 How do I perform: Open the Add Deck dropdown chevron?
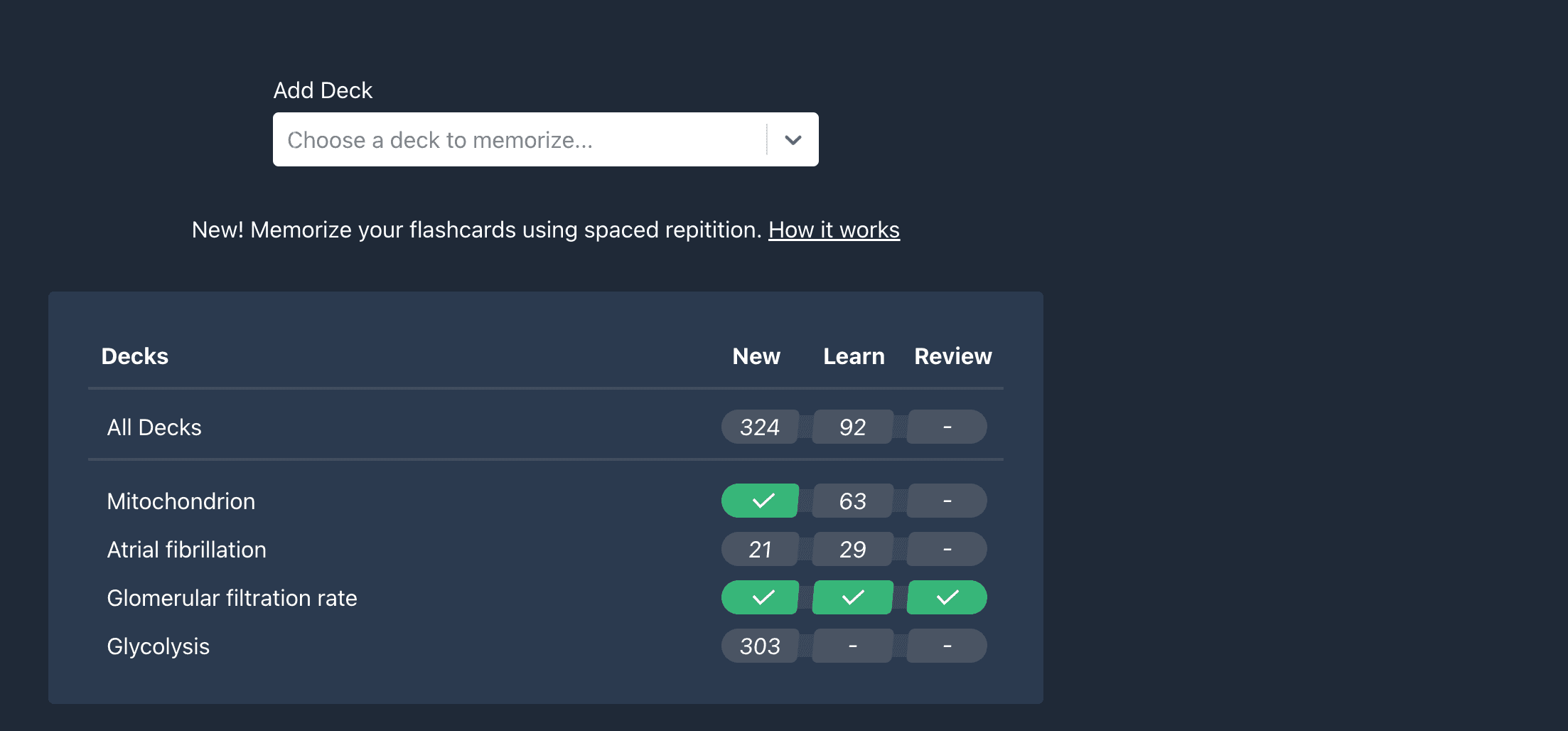pyautogui.click(x=793, y=140)
